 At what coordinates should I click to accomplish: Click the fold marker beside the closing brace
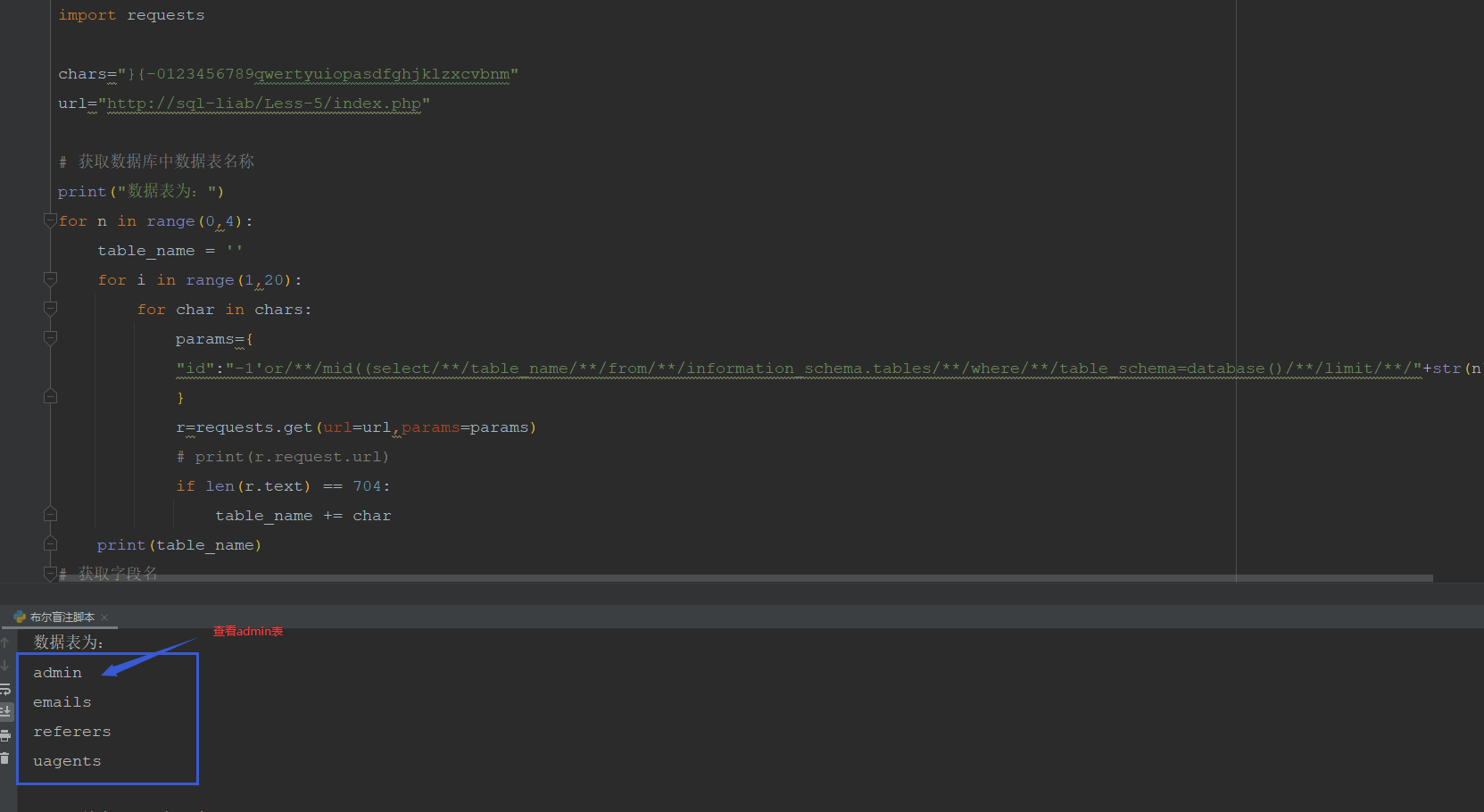coord(50,397)
